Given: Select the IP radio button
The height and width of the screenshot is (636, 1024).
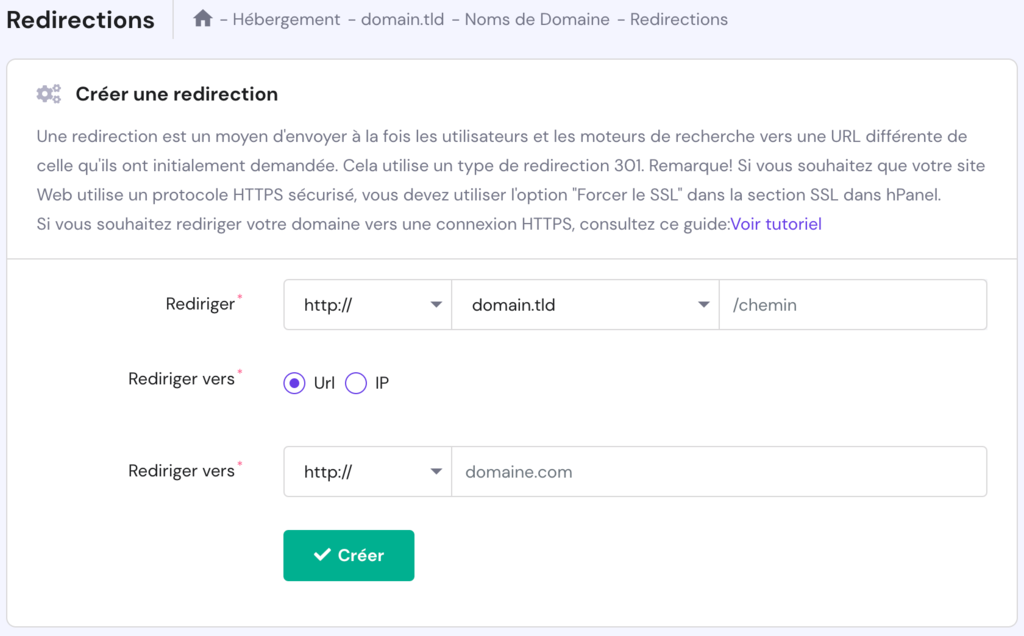Looking at the screenshot, I should 356,383.
